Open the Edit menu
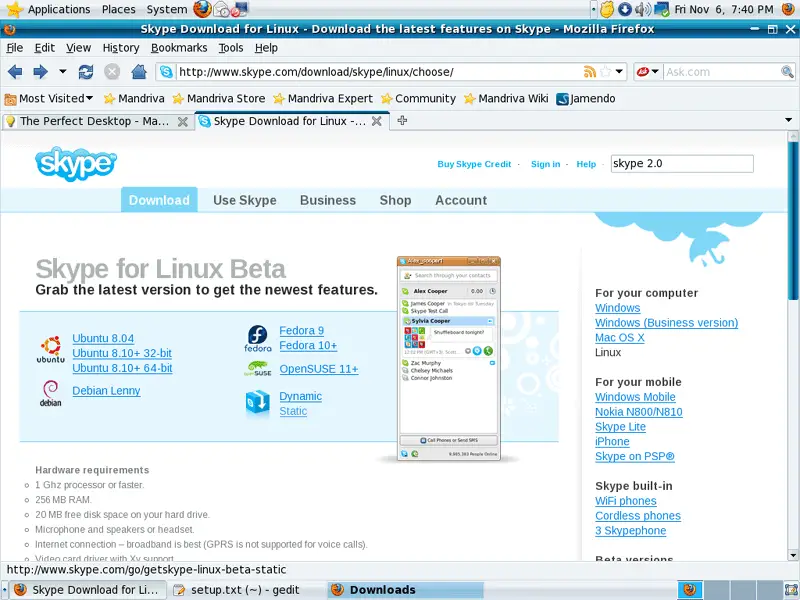800x600 pixels. point(44,48)
